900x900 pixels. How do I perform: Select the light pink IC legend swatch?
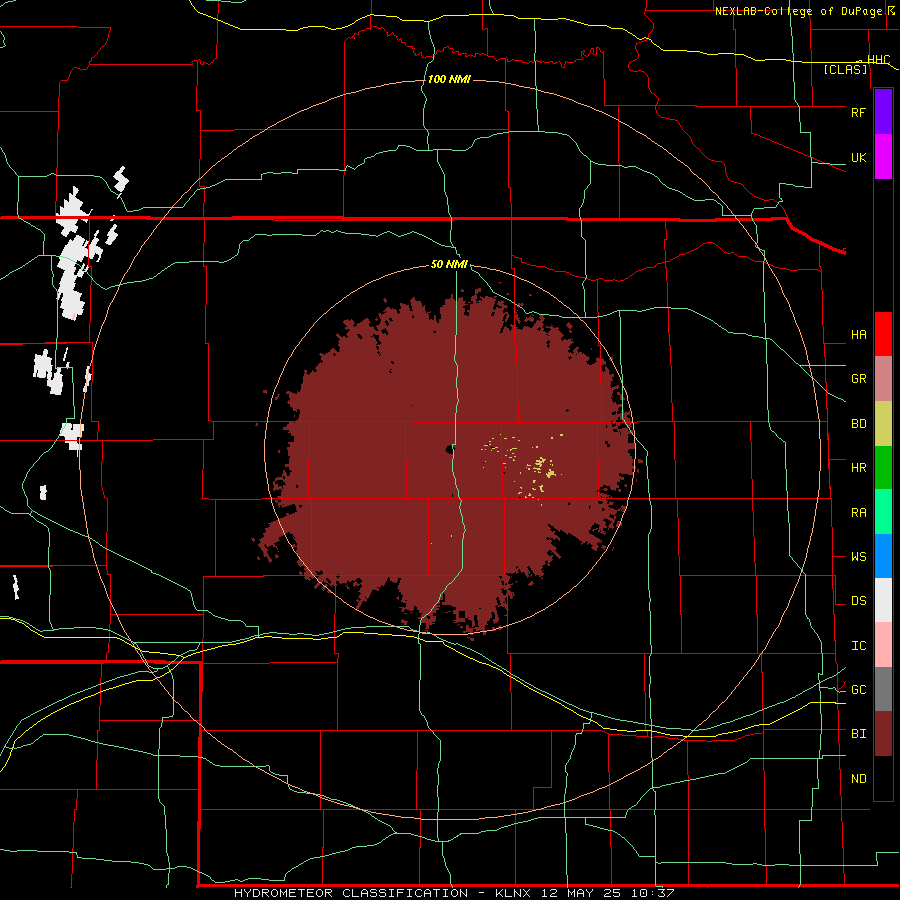883,645
